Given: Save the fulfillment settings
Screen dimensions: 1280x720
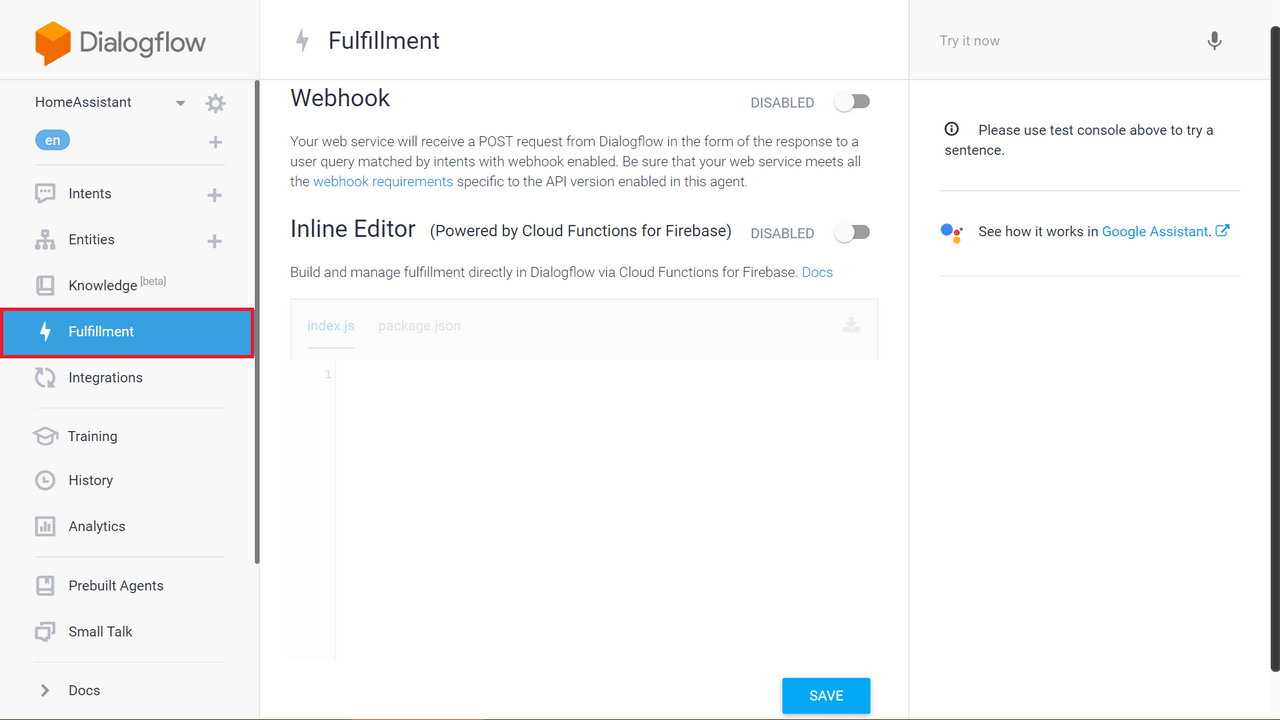Looking at the screenshot, I should 826,696.
